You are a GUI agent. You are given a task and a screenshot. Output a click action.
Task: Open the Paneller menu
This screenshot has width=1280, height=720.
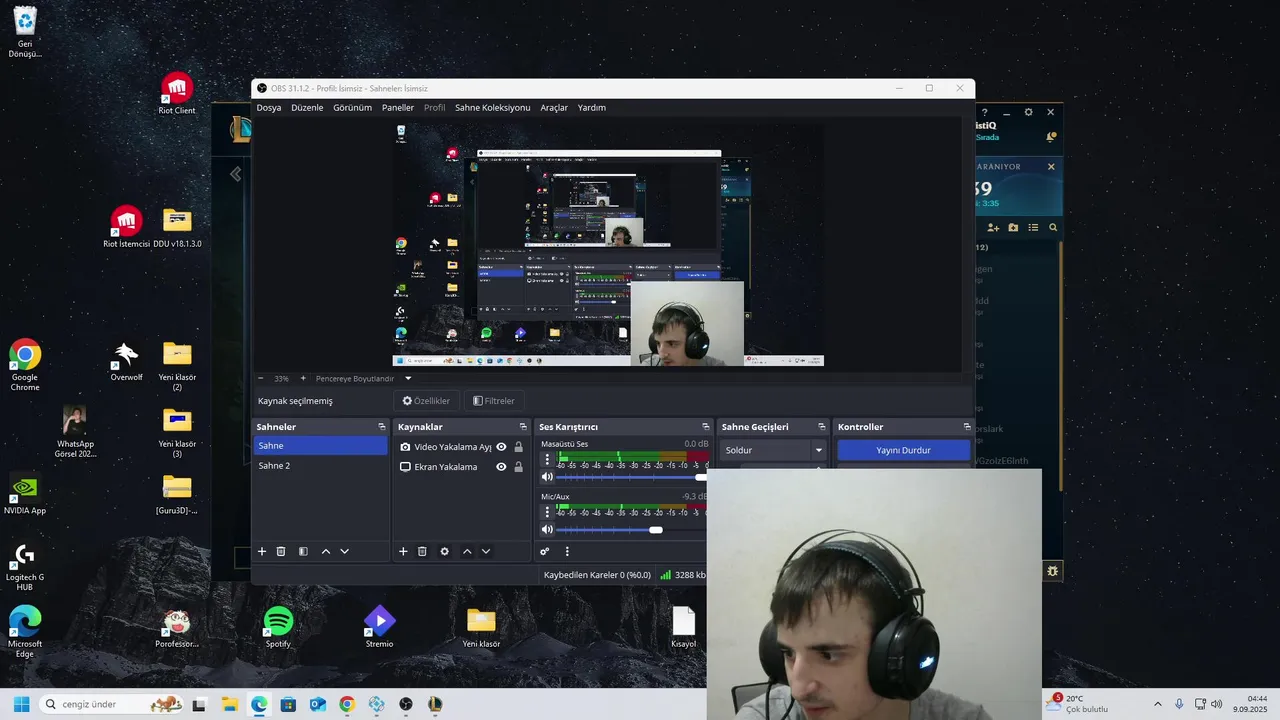click(x=398, y=107)
